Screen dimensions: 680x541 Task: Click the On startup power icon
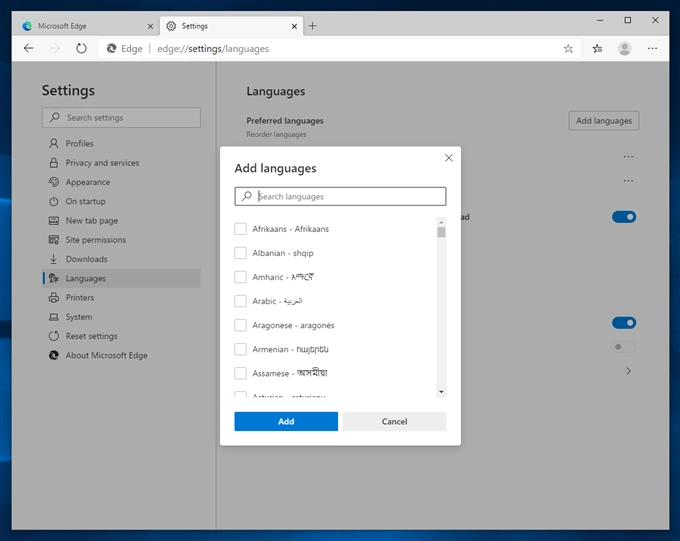pyautogui.click(x=53, y=201)
